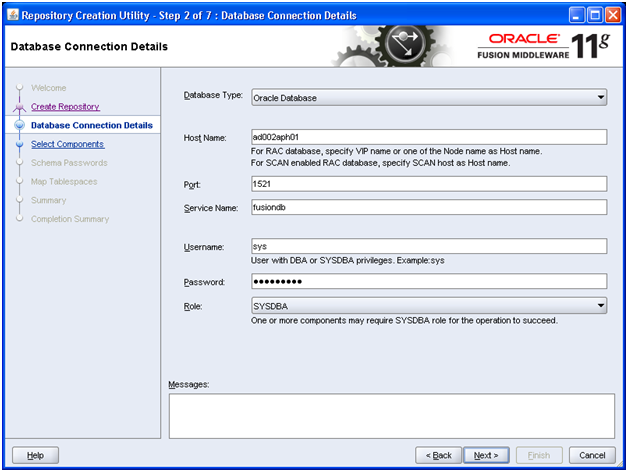Click the Service Name field

point(429,207)
